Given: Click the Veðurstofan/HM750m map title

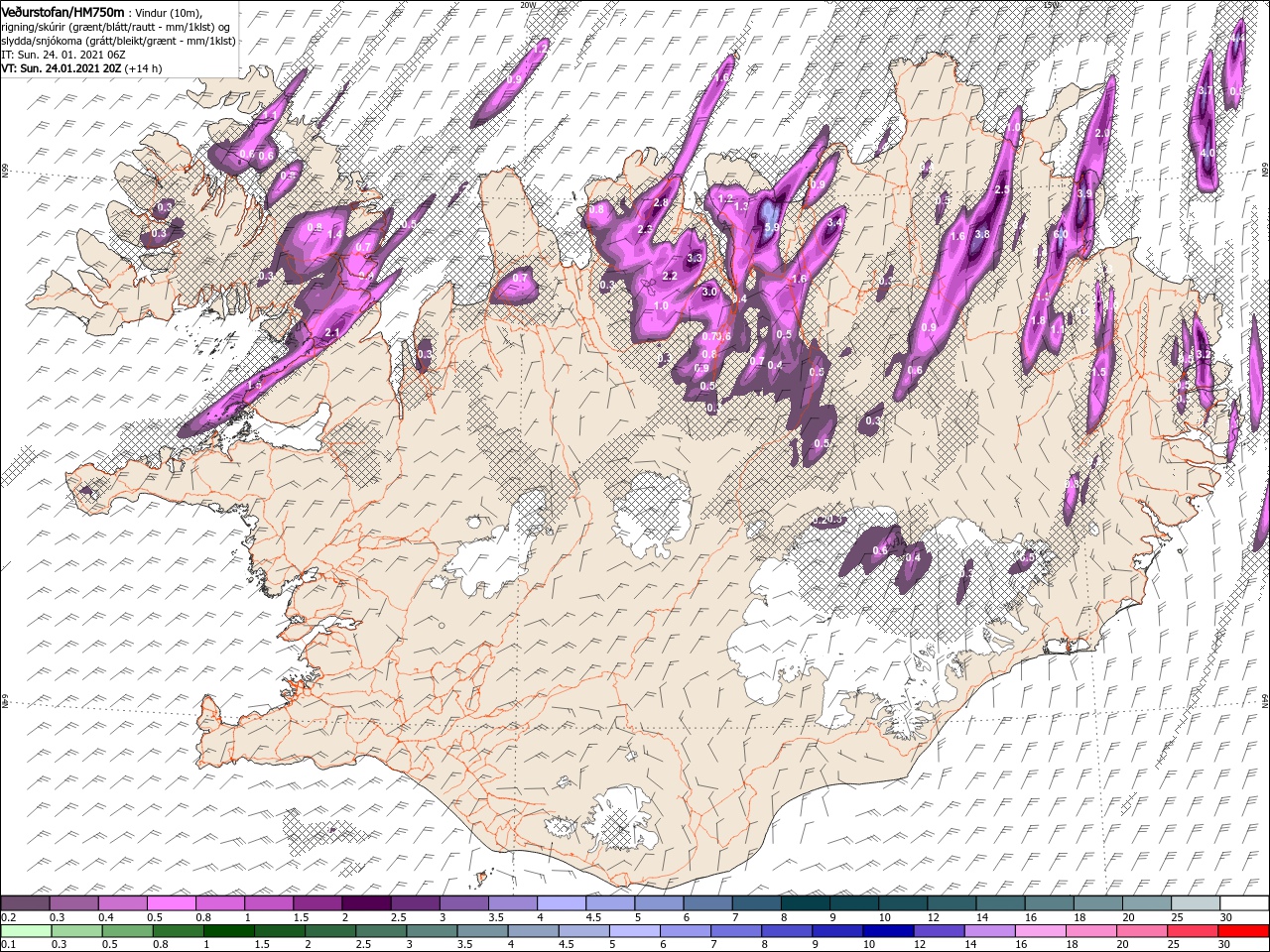Looking at the screenshot, I should pos(63,11).
